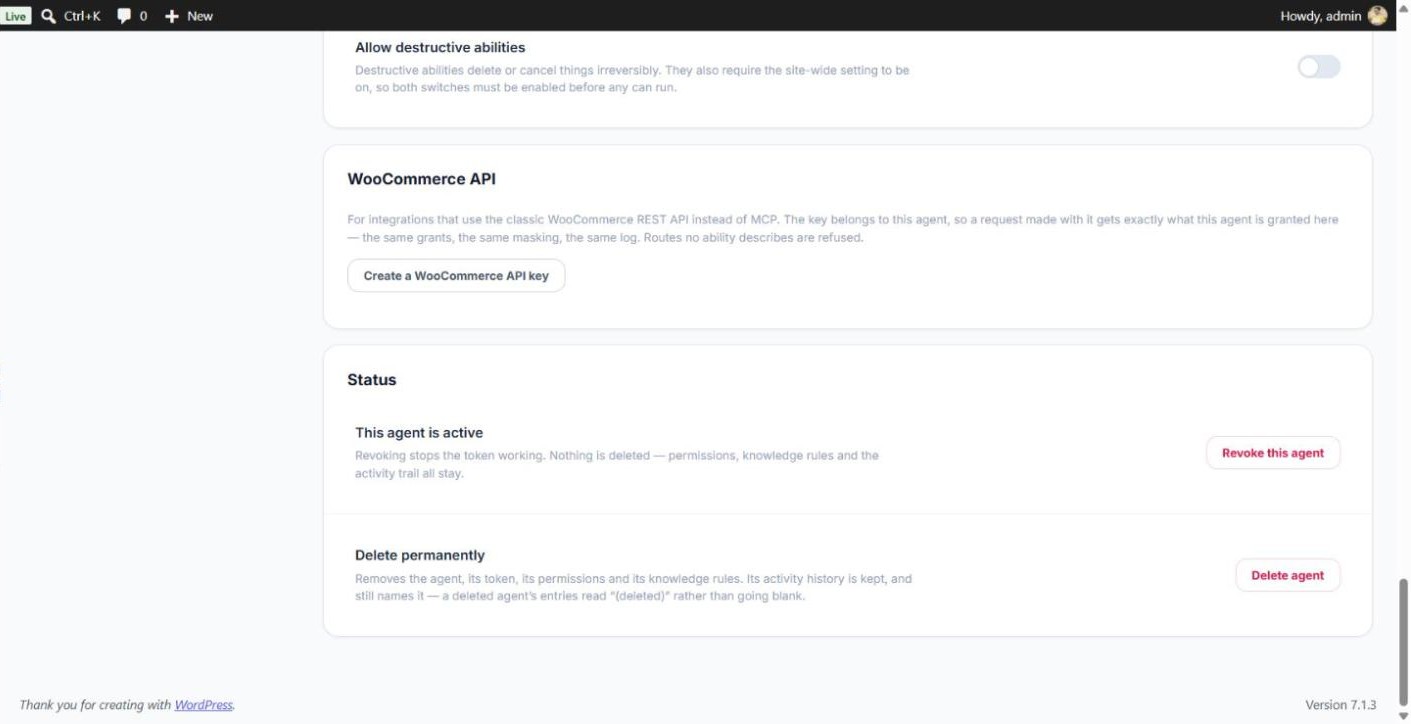Screen dimensions: 1411x724
Task: Click the scrollbar up arrow
Action: (1403, 7)
